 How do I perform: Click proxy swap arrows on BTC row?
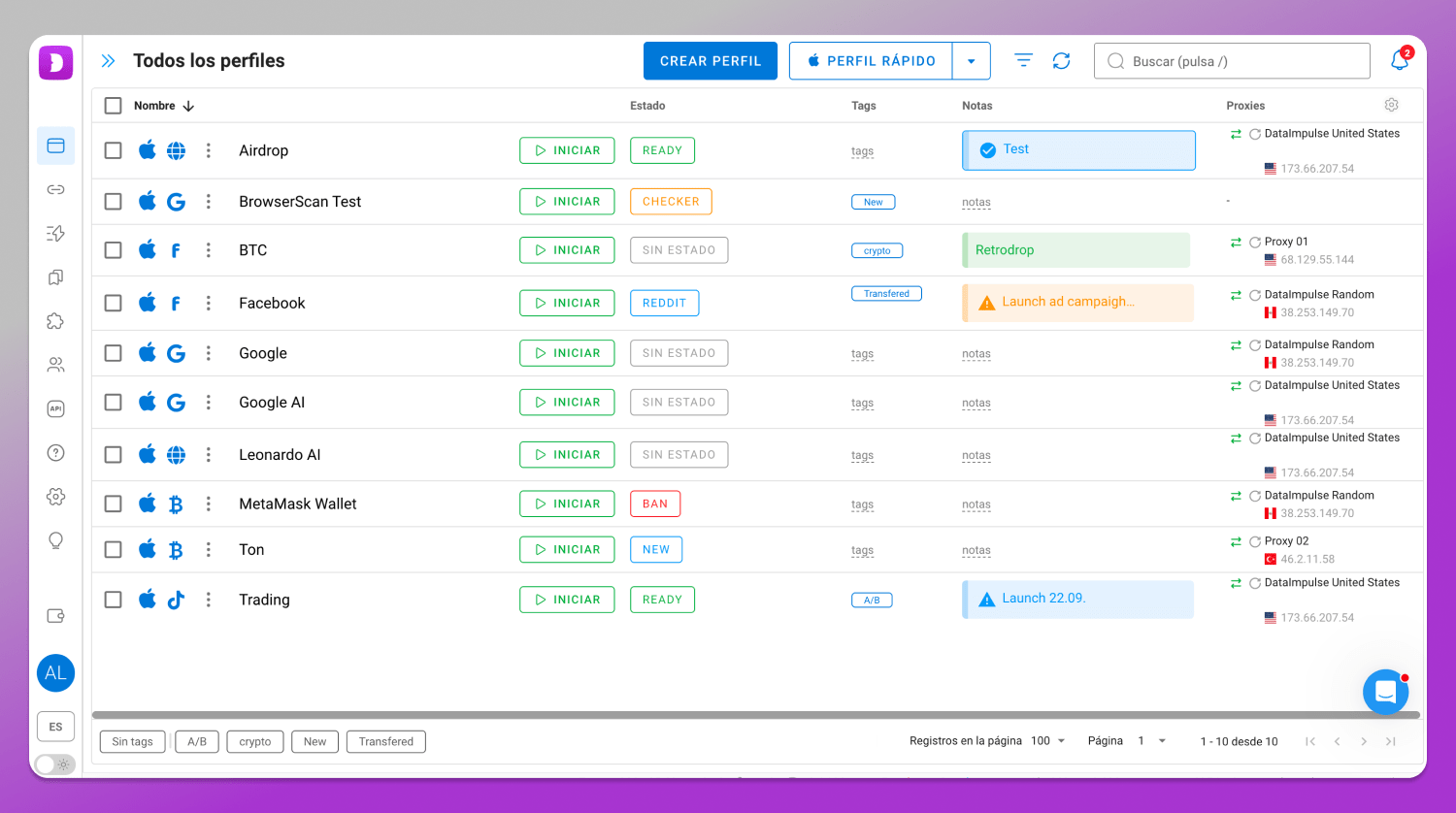tap(1236, 243)
